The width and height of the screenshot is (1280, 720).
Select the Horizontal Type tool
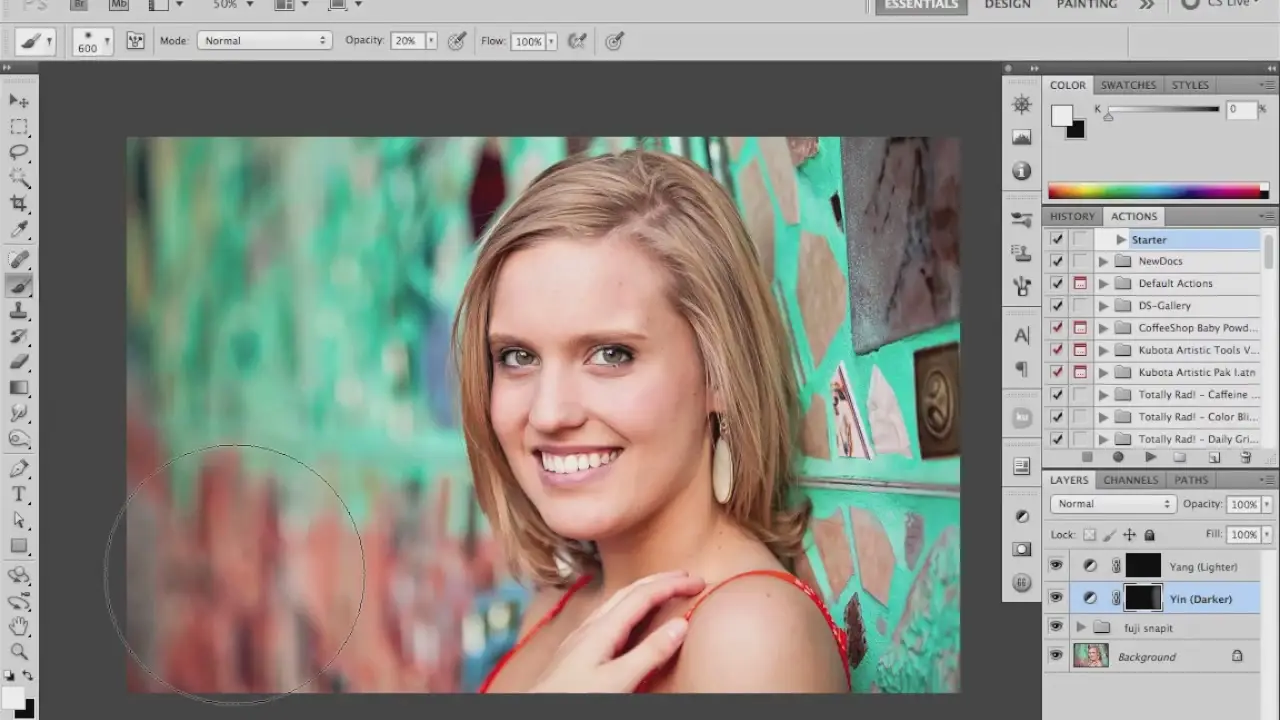point(19,495)
